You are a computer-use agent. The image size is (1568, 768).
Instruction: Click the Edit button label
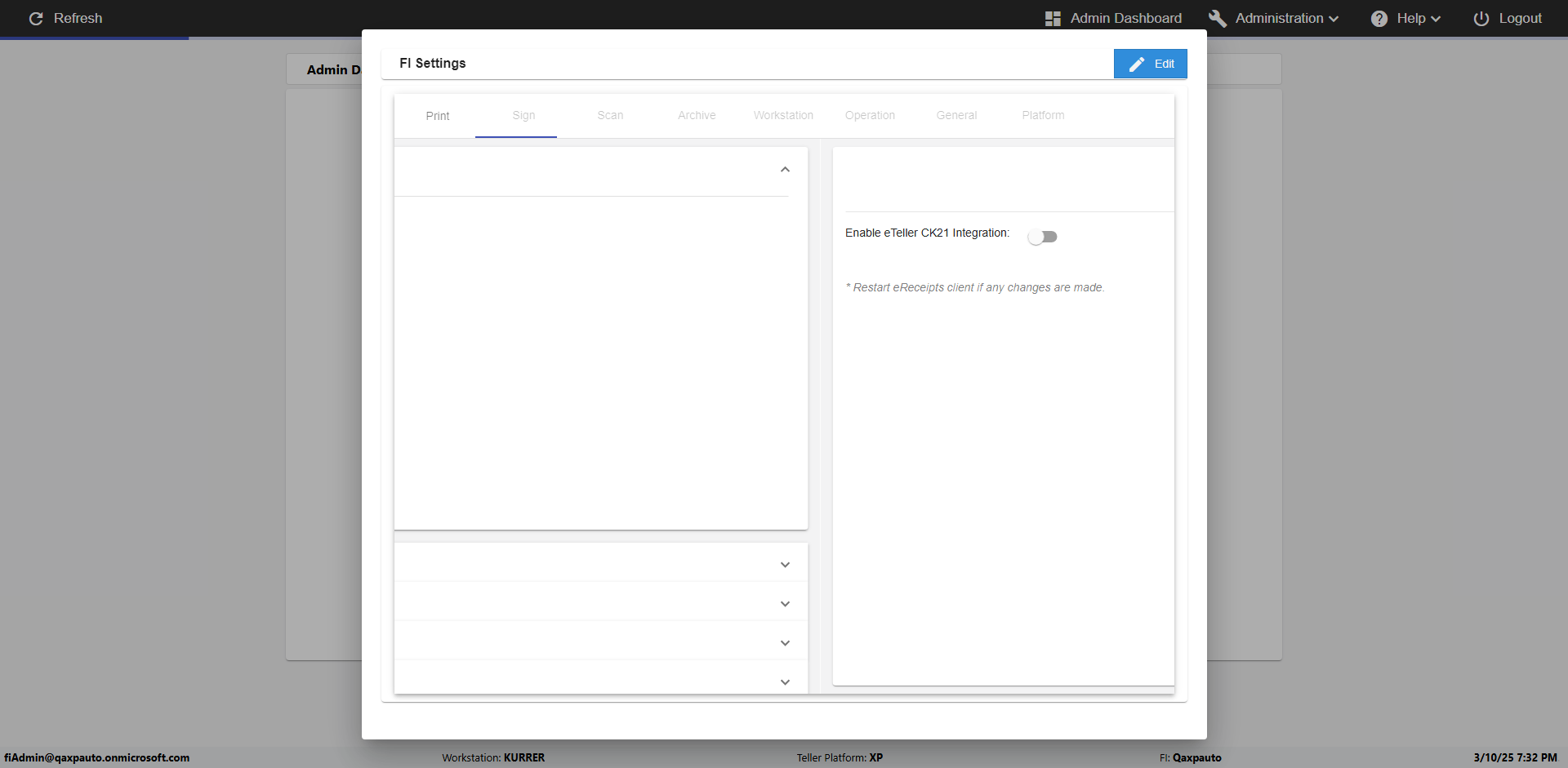[x=1165, y=64]
